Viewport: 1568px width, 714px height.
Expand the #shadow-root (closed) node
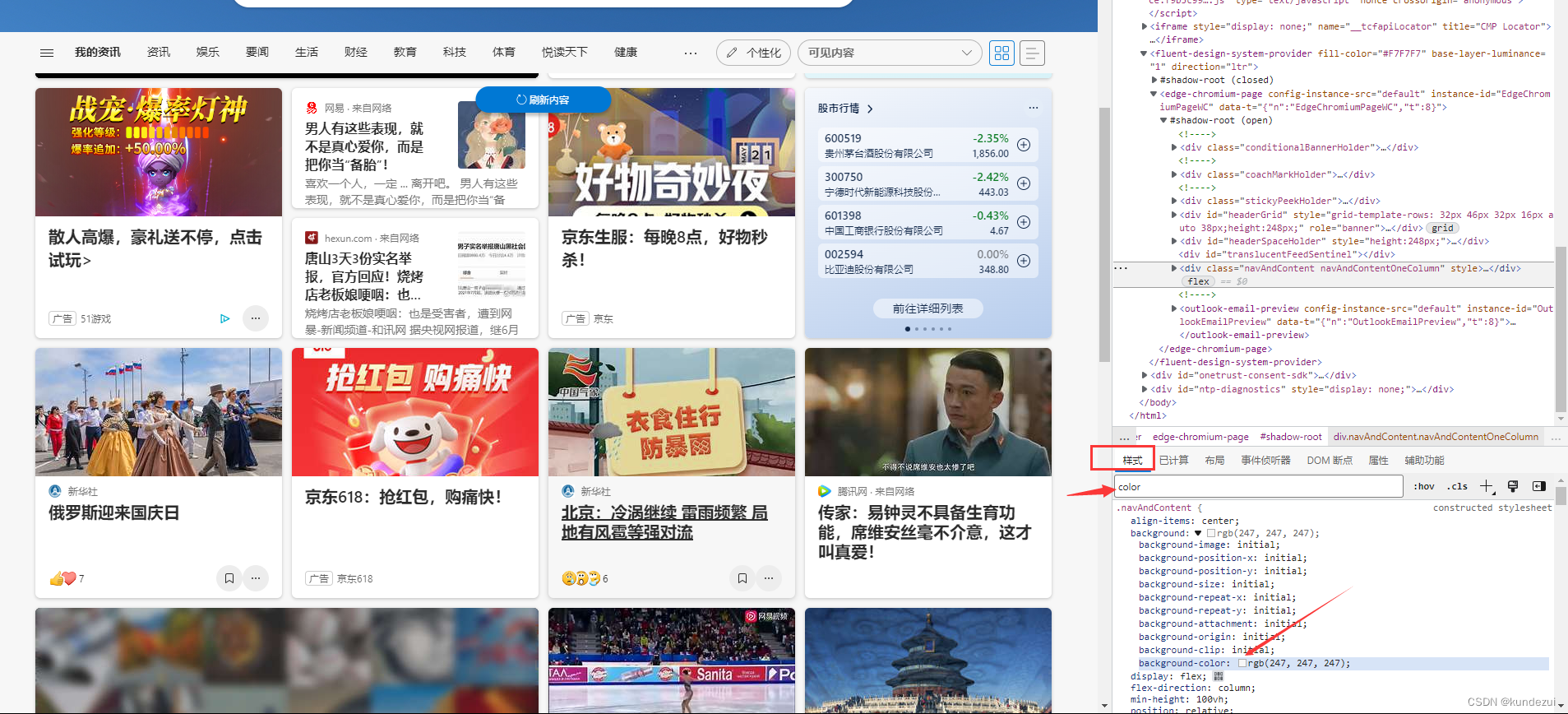point(1154,80)
